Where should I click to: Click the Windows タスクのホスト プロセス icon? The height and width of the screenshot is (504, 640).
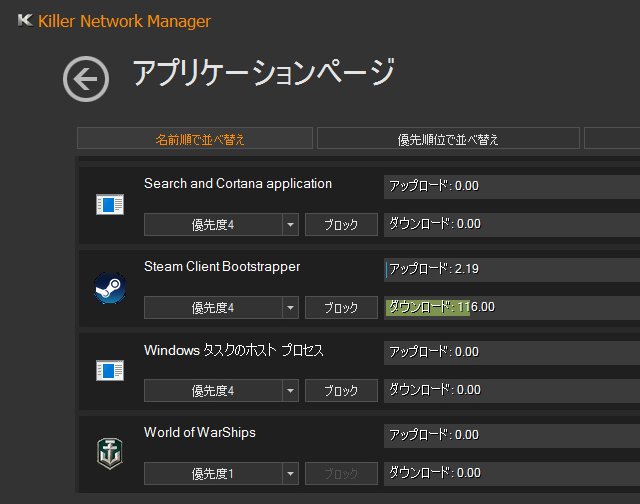pos(108,371)
